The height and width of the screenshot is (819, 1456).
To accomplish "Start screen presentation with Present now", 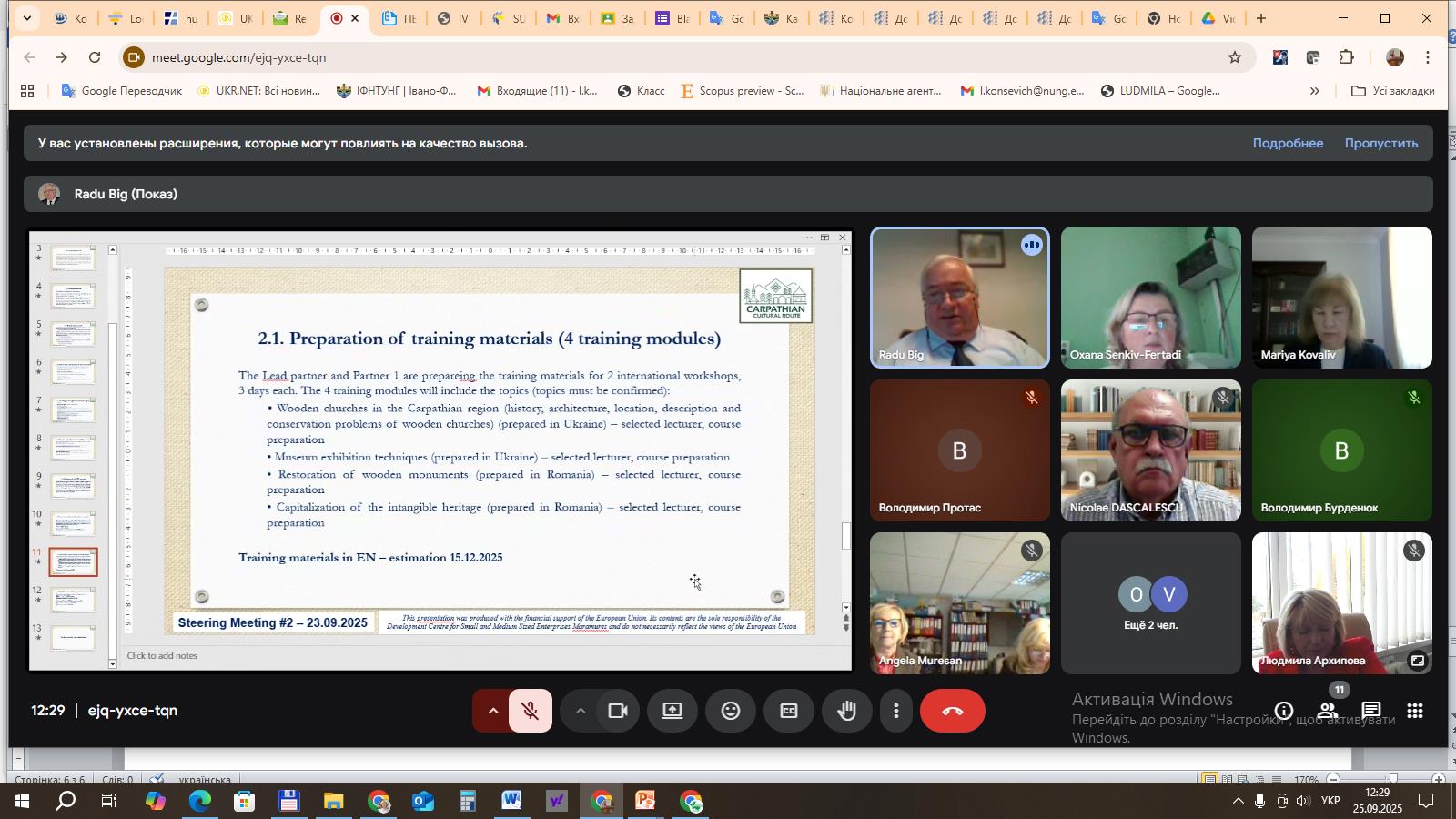I will (x=672, y=711).
